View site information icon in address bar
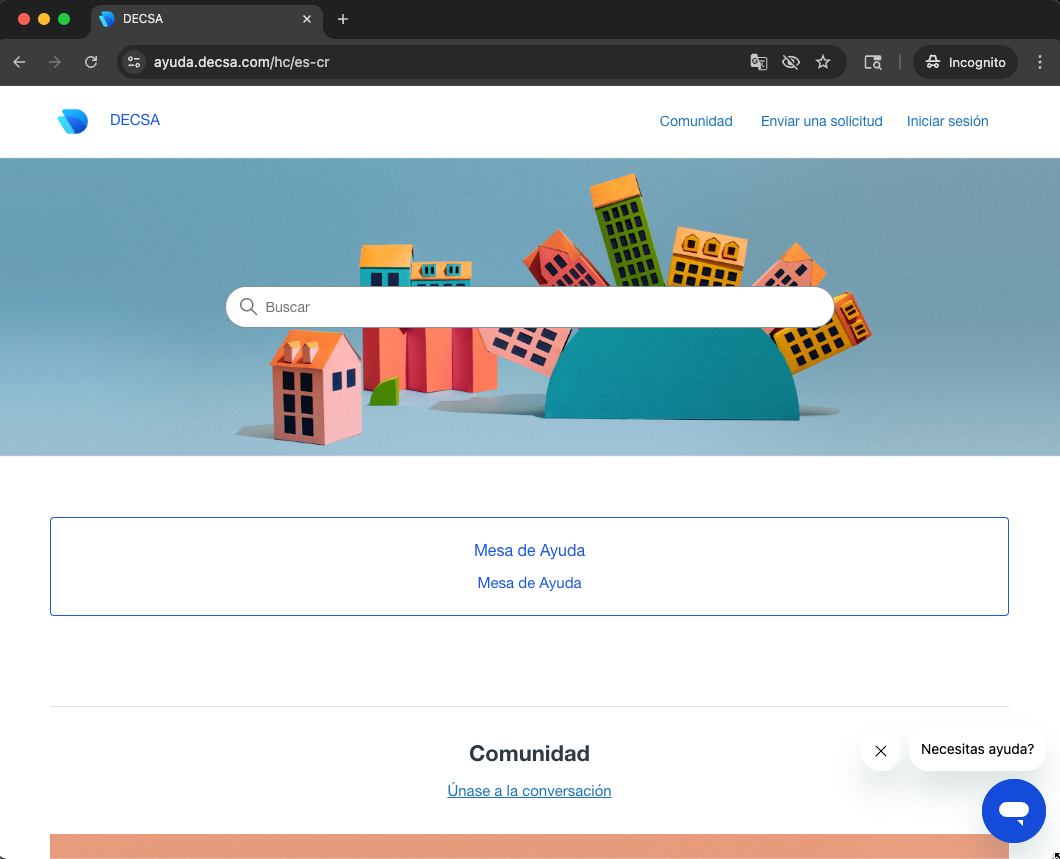Image resolution: width=1060 pixels, height=859 pixels. coord(134,62)
